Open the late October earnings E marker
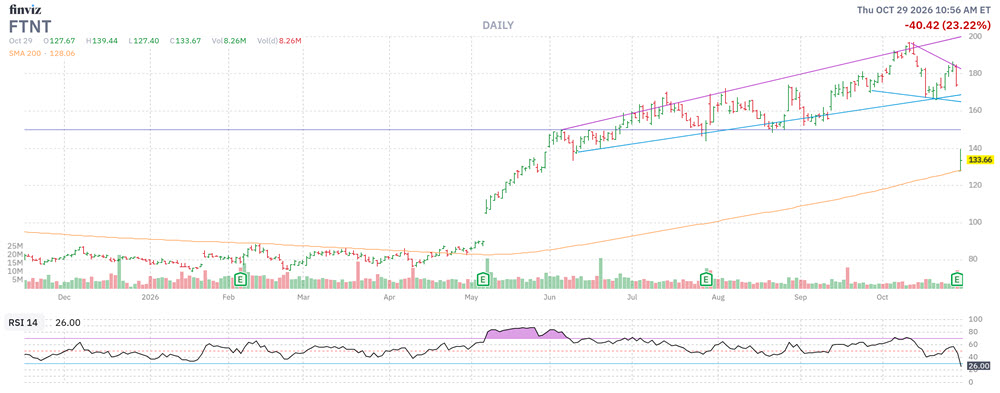This screenshot has width=1000, height=393. tap(957, 279)
